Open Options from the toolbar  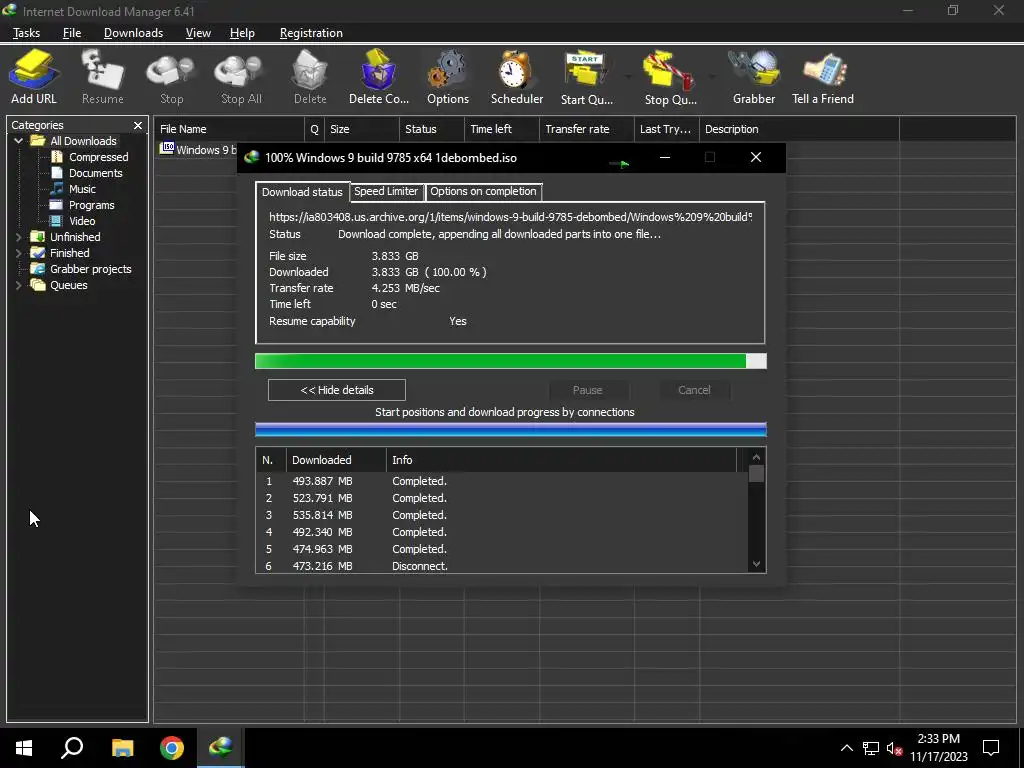(448, 77)
